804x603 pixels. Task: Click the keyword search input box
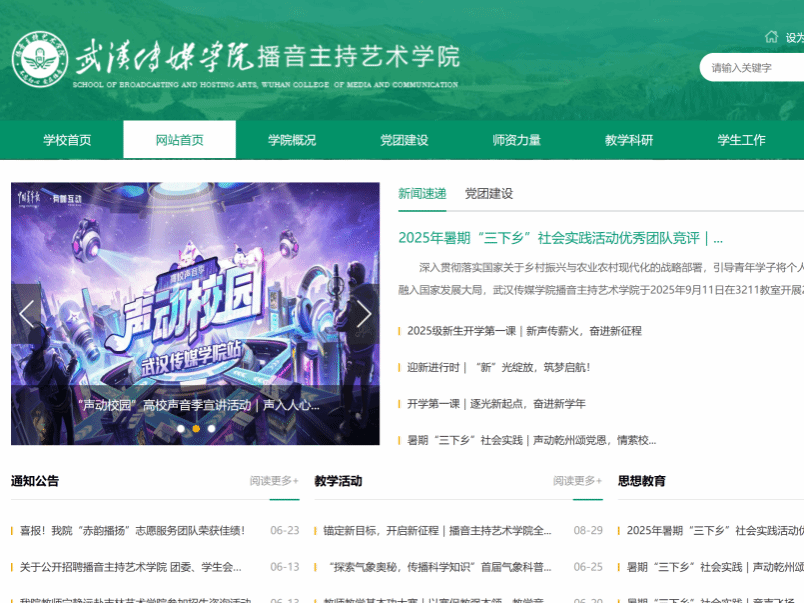753,68
